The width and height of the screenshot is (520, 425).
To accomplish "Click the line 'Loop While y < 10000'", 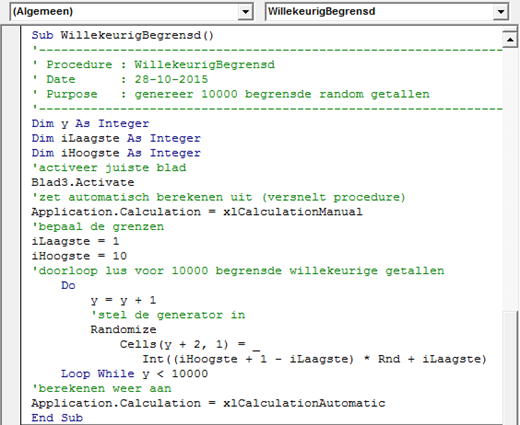I will click(134, 374).
